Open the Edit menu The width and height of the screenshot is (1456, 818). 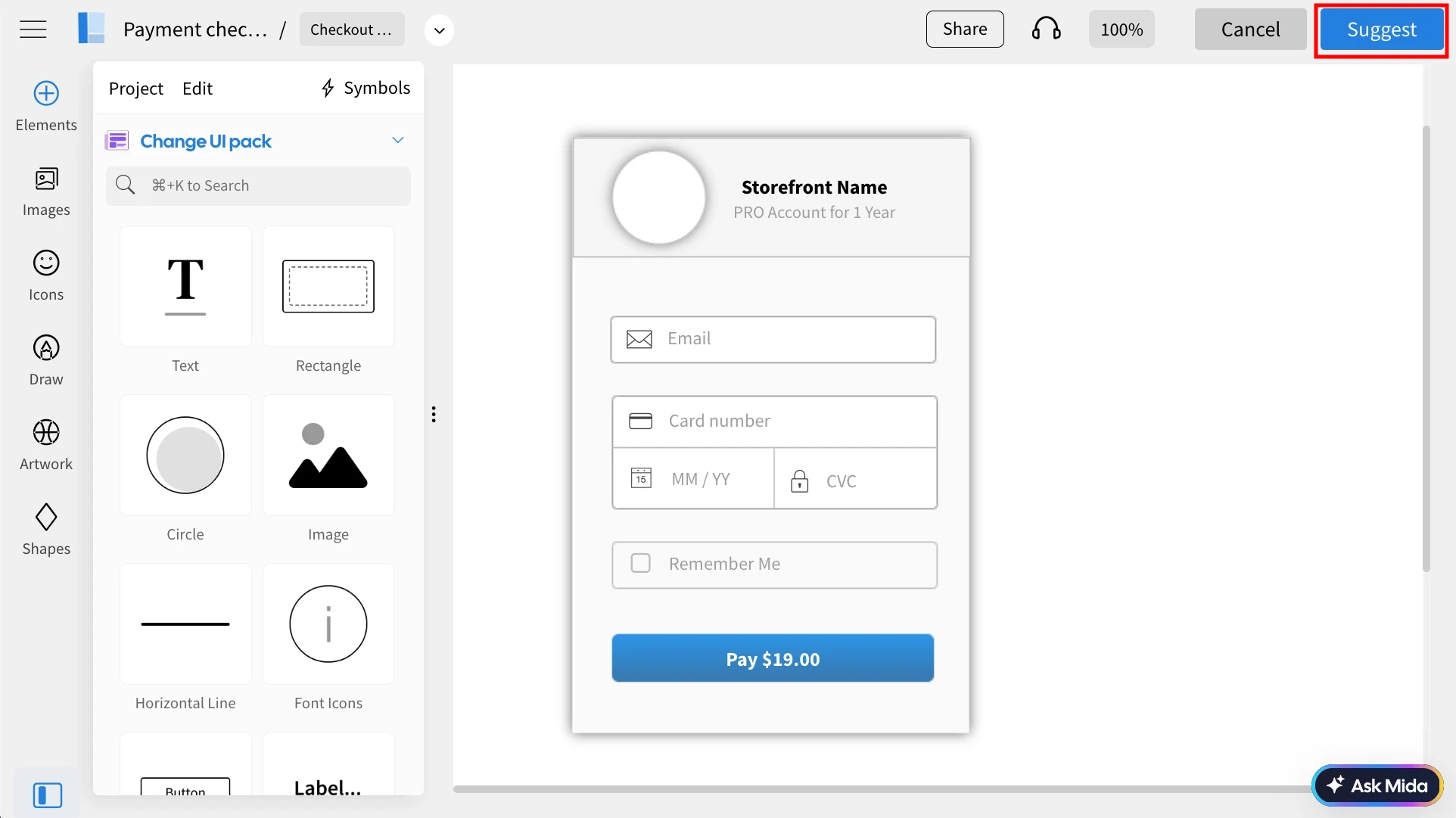pyautogui.click(x=197, y=89)
